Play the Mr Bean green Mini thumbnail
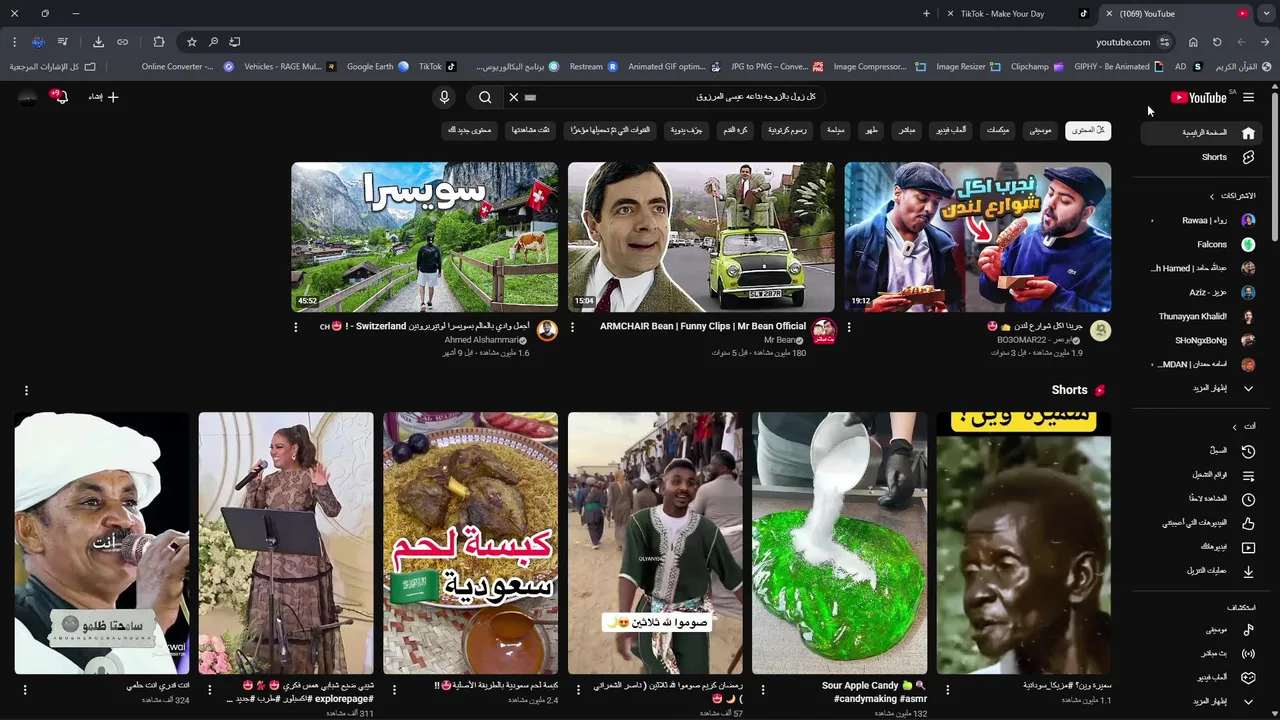 pos(701,237)
